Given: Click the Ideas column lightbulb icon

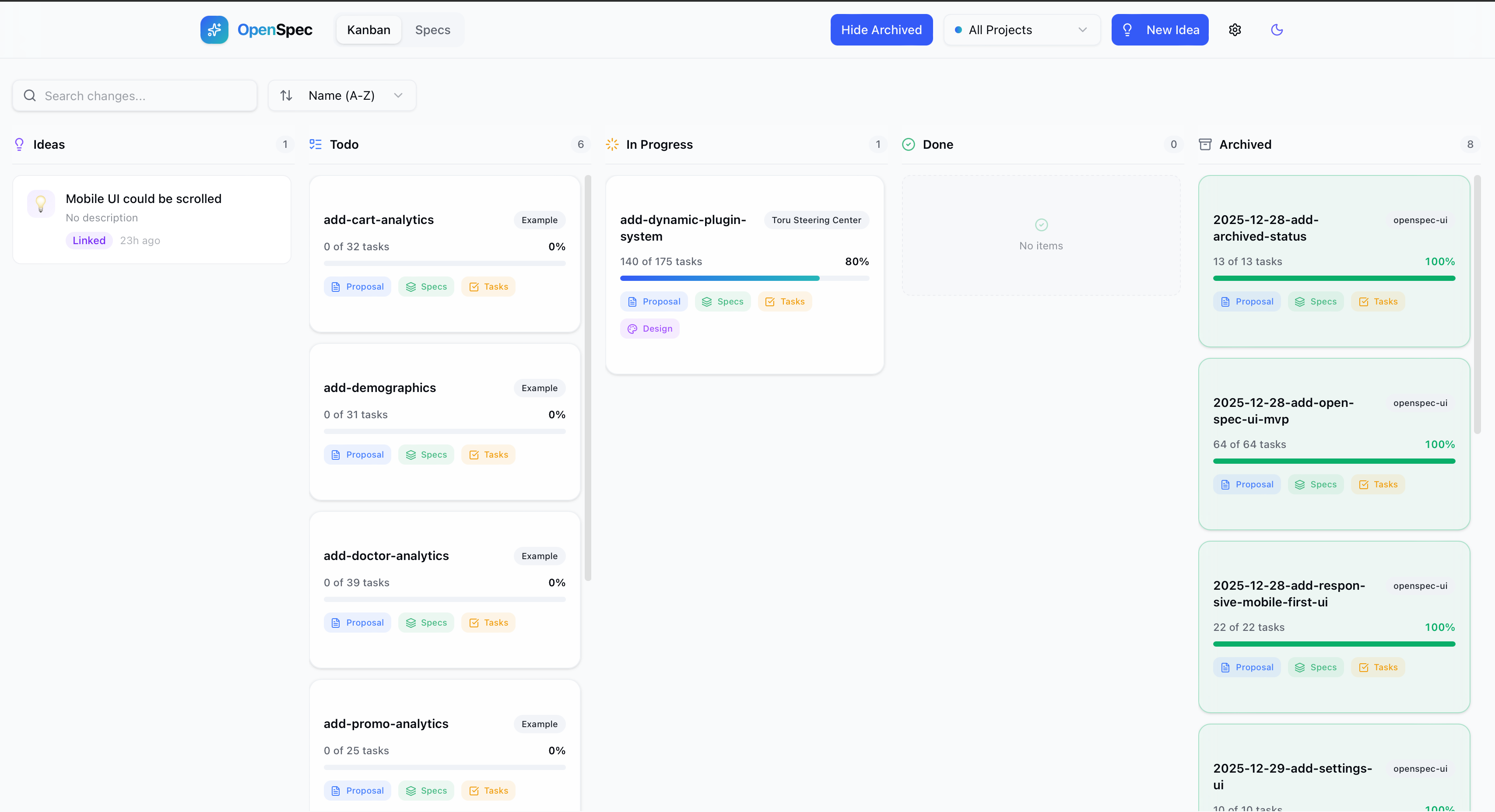Looking at the screenshot, I should click(19, 144).
